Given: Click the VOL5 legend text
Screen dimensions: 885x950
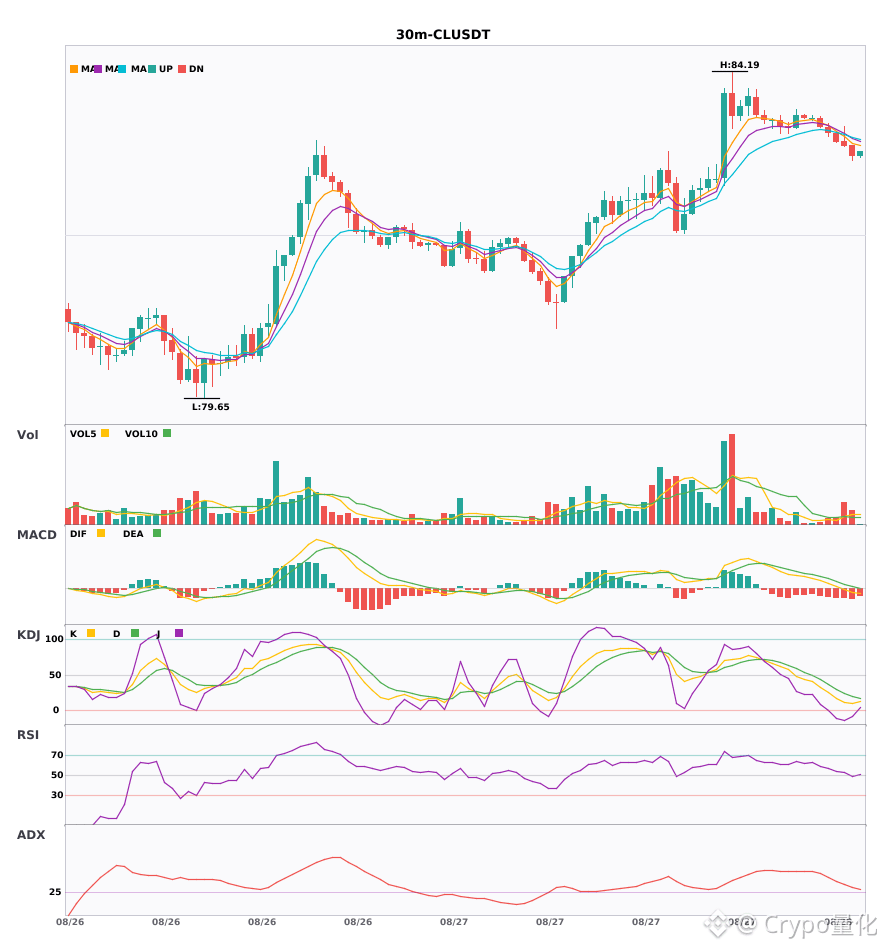Looking at the screenshot, I should 83,434.
